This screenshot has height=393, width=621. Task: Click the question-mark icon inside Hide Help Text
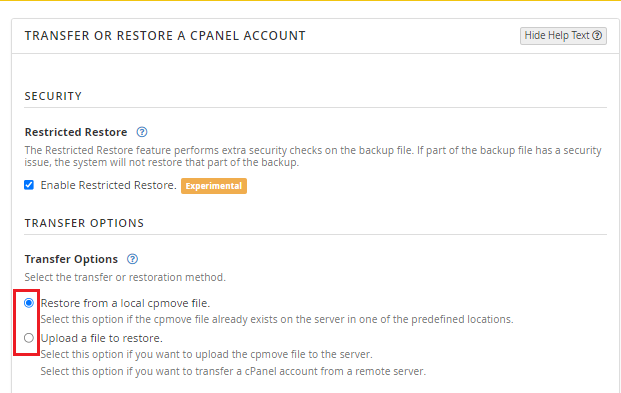click(597, 36)
